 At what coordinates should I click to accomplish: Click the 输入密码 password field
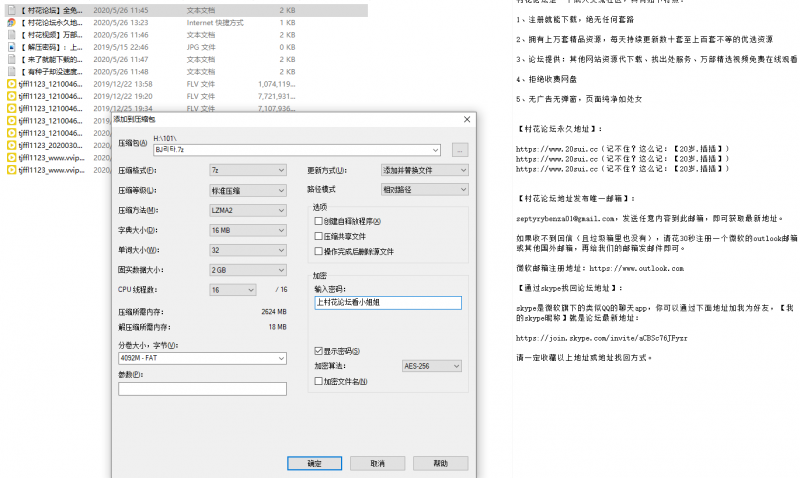click(x=386, y=302)
